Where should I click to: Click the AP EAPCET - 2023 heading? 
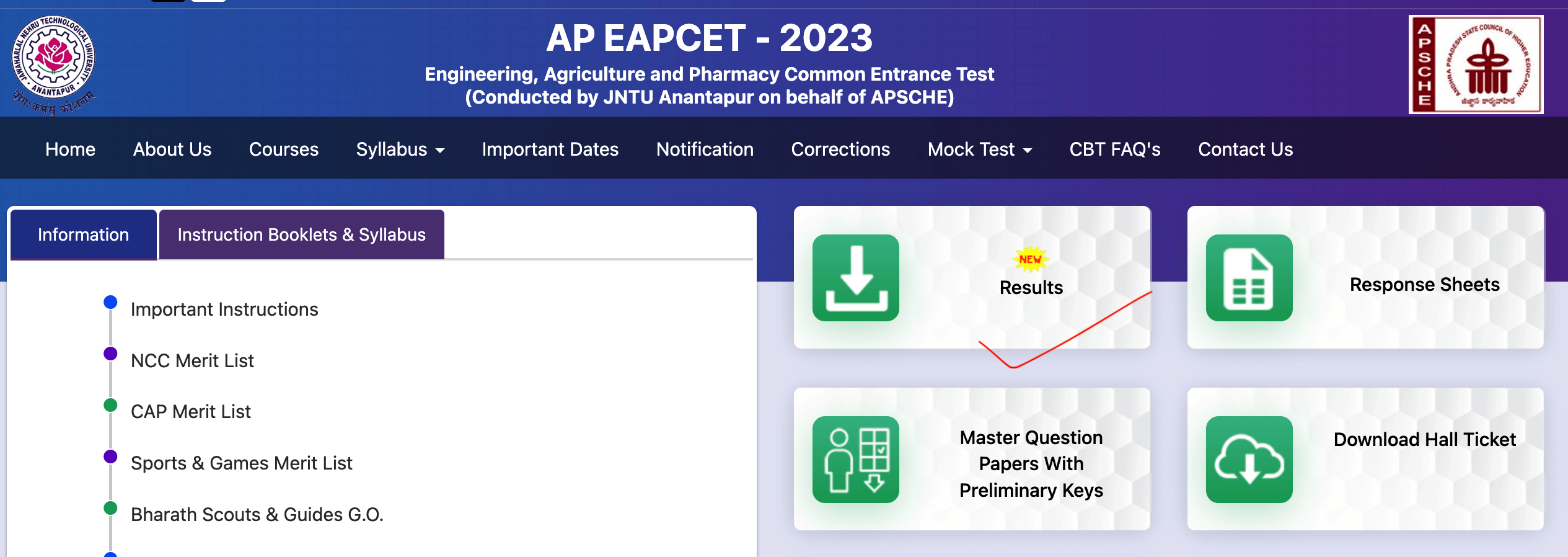tap(709, 38)
